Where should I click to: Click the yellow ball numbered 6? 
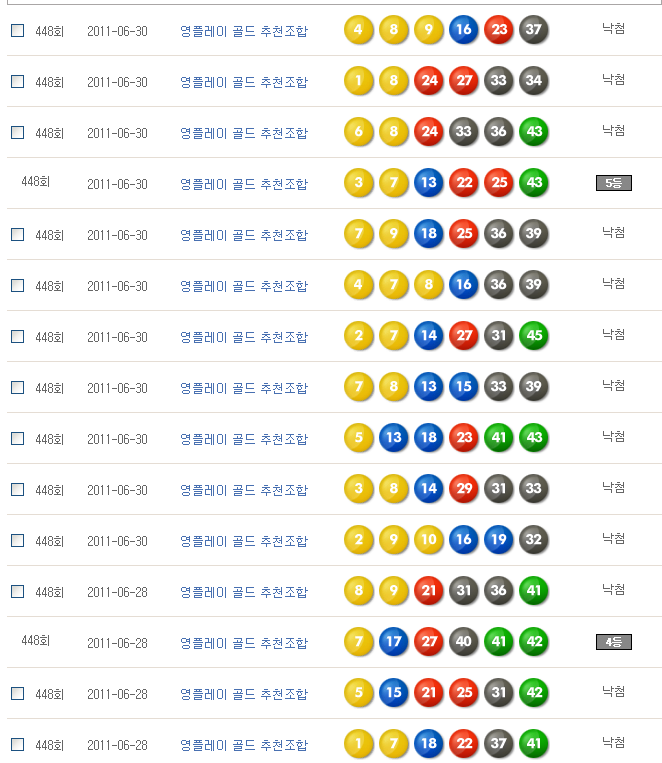tap(359, 132)
